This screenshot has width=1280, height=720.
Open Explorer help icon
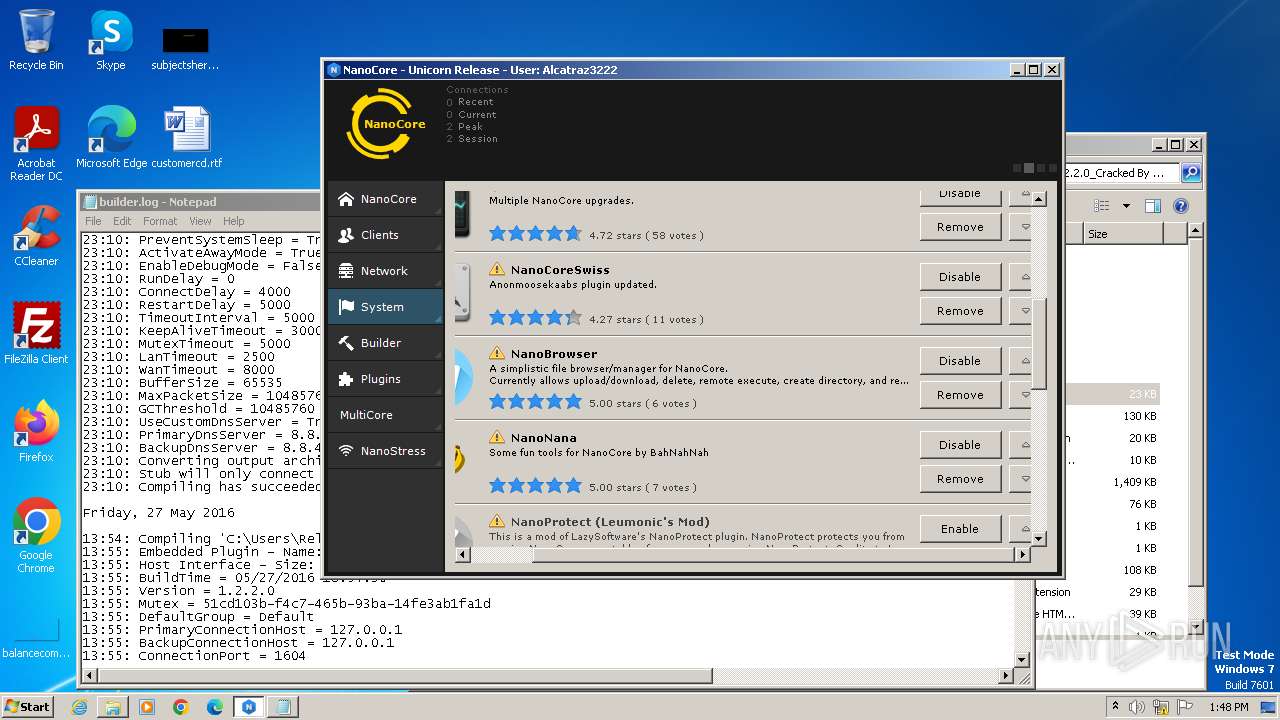click(1180, 206)
